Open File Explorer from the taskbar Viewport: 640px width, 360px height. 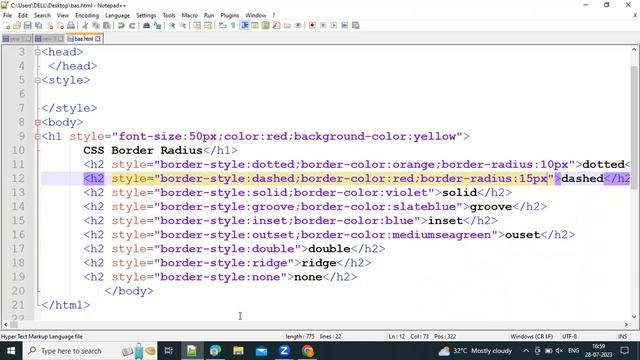238,351
